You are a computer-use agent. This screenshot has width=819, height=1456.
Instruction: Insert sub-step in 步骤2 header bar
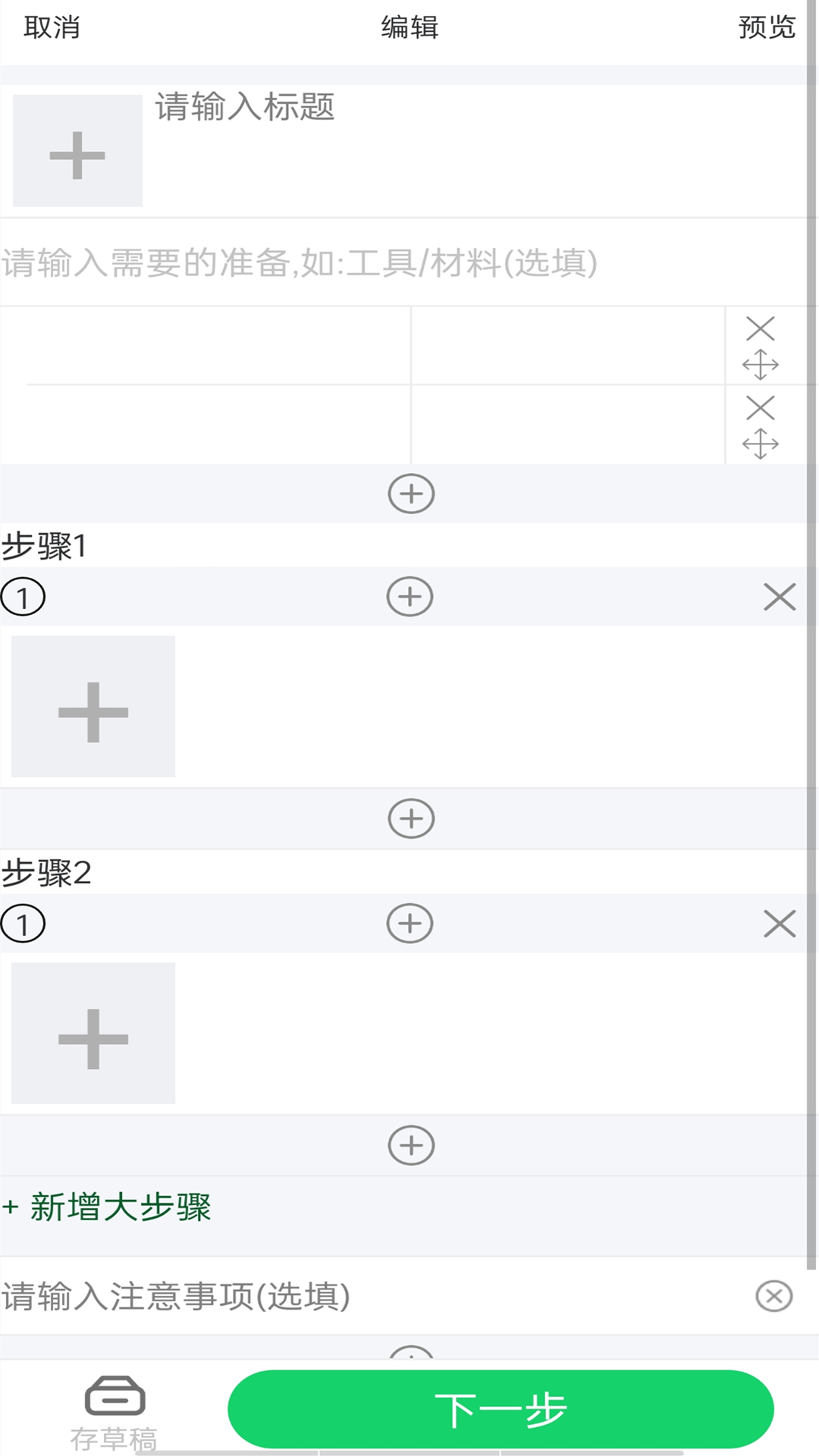click(x=409, y=924)
